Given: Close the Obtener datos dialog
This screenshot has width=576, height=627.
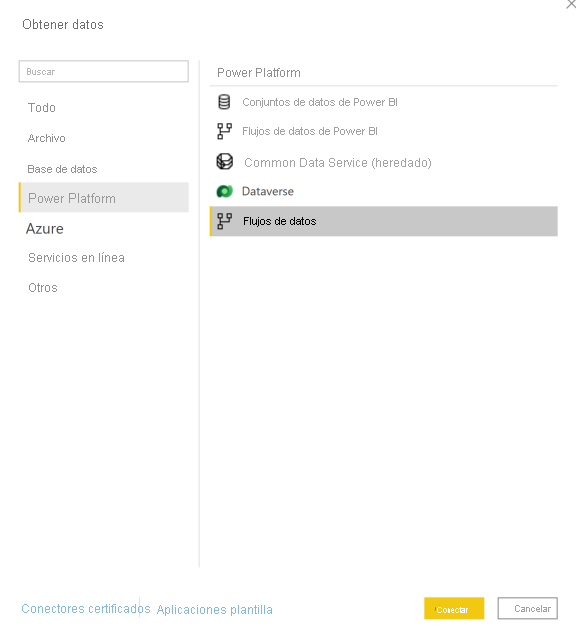Looking at the screenshot, I should pyautogui.click(x=571, y=4).
